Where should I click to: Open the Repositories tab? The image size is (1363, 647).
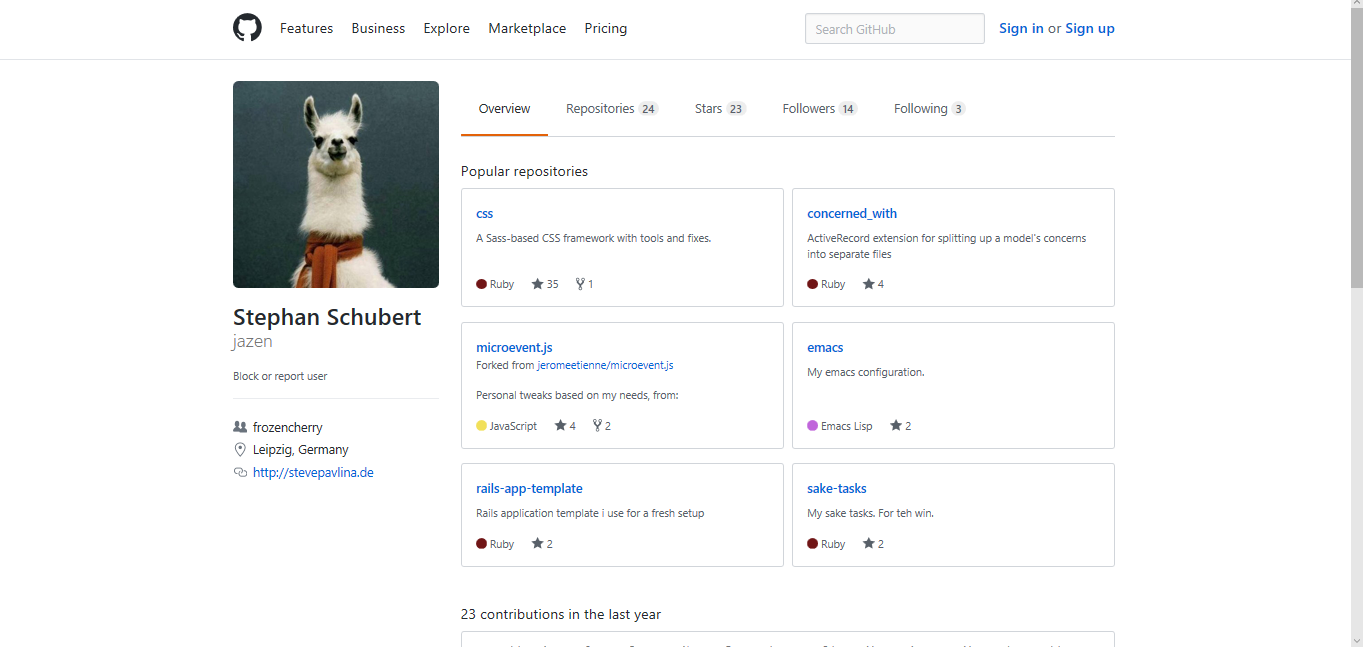[x=612, y=109]
